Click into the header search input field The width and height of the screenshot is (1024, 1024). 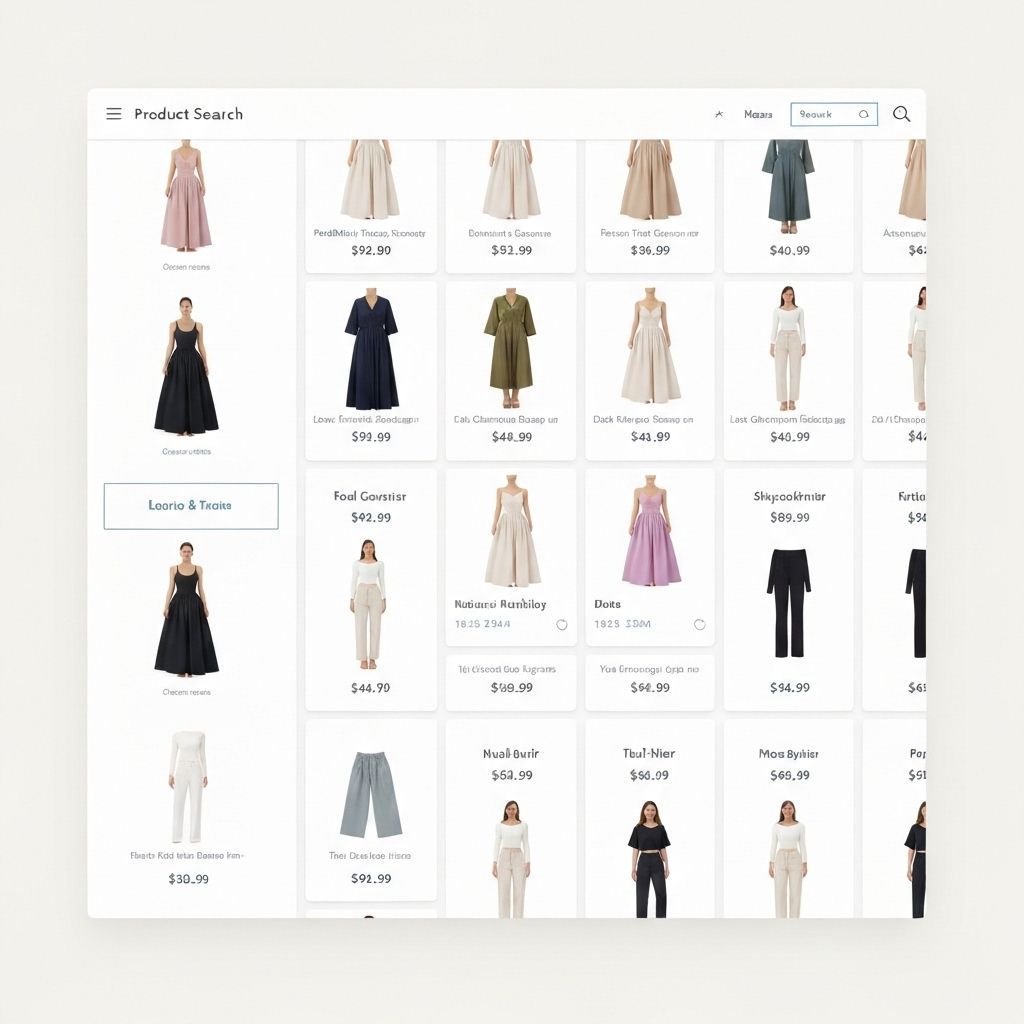coord(822,115)
